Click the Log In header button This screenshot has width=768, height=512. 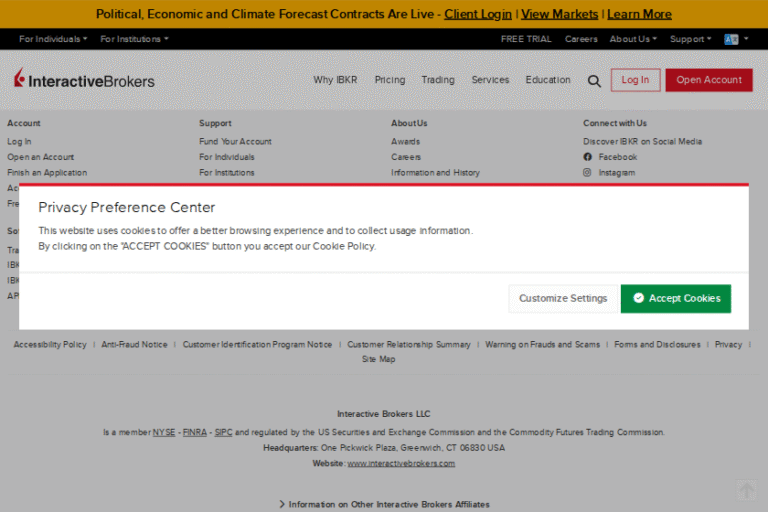635,80
